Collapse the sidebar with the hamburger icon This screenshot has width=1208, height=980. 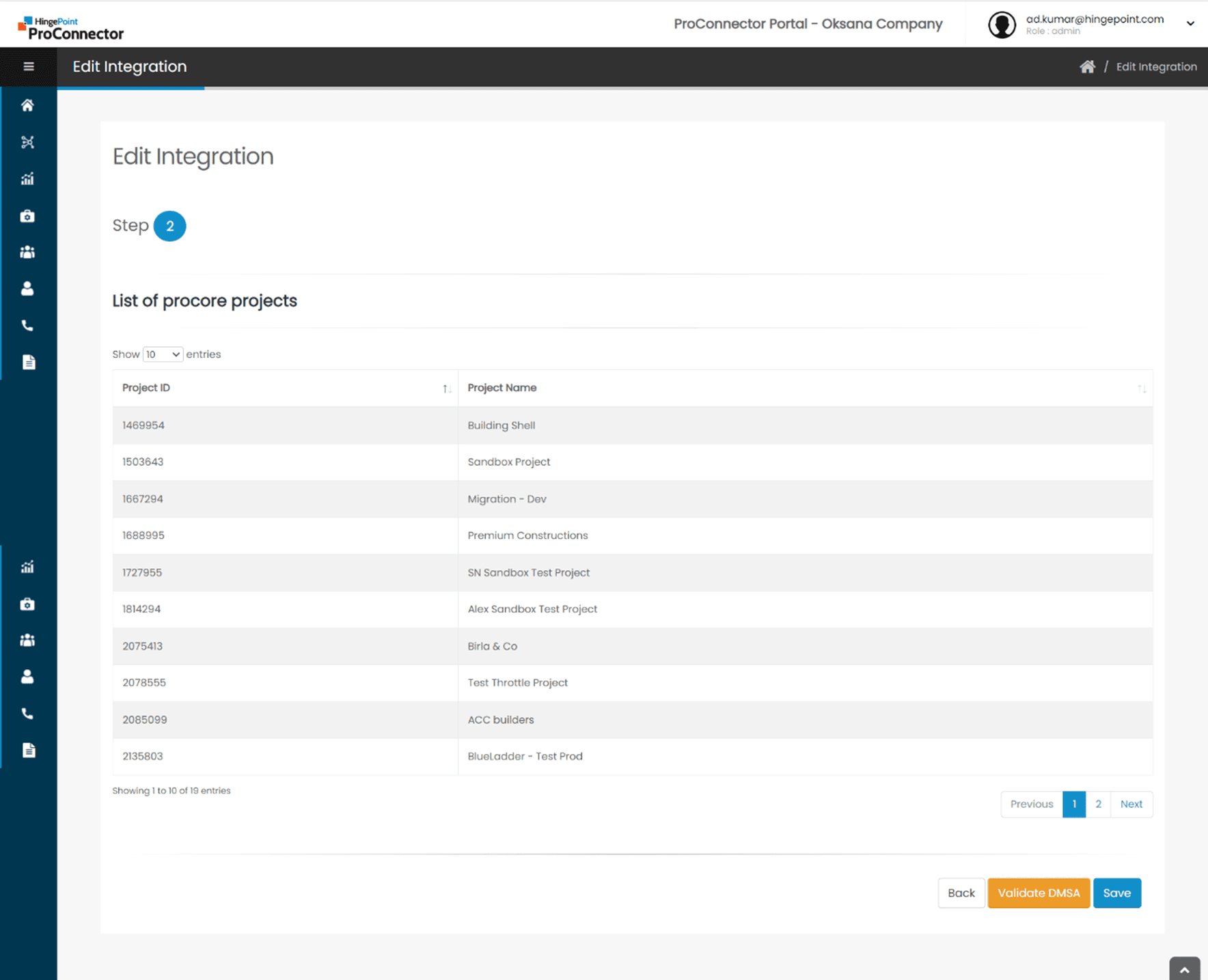[x=29, y=66]
